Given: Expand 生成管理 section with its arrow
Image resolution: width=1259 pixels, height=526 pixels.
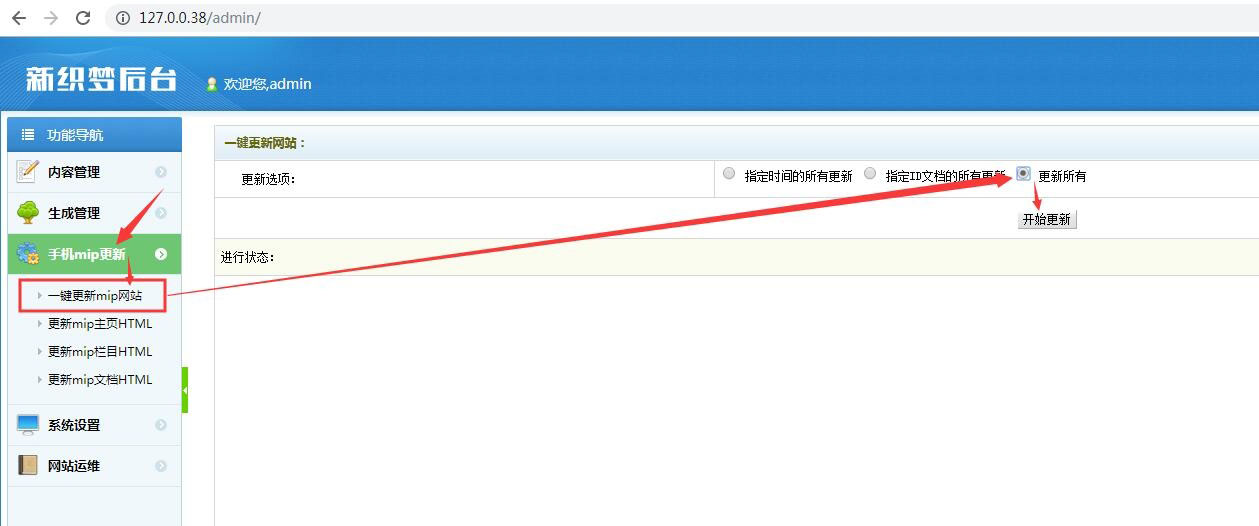Looking at the screenshot, I should (161, 213).
